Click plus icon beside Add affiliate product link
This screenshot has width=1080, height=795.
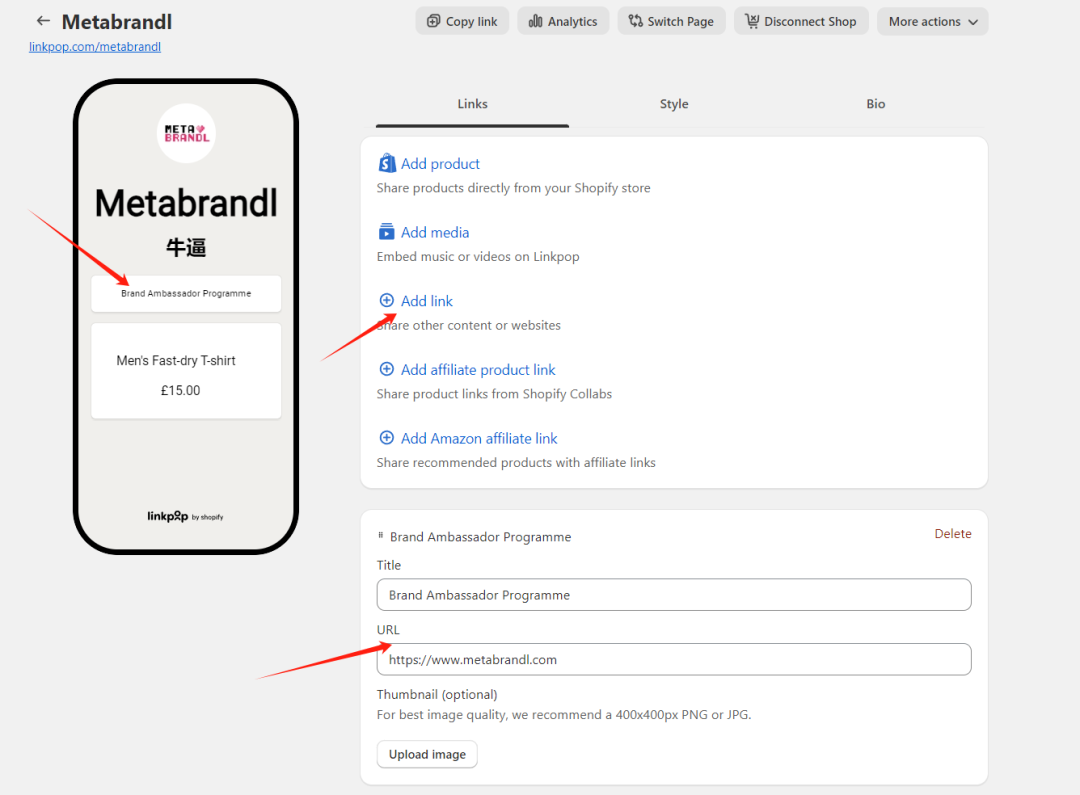coord(387,369)
